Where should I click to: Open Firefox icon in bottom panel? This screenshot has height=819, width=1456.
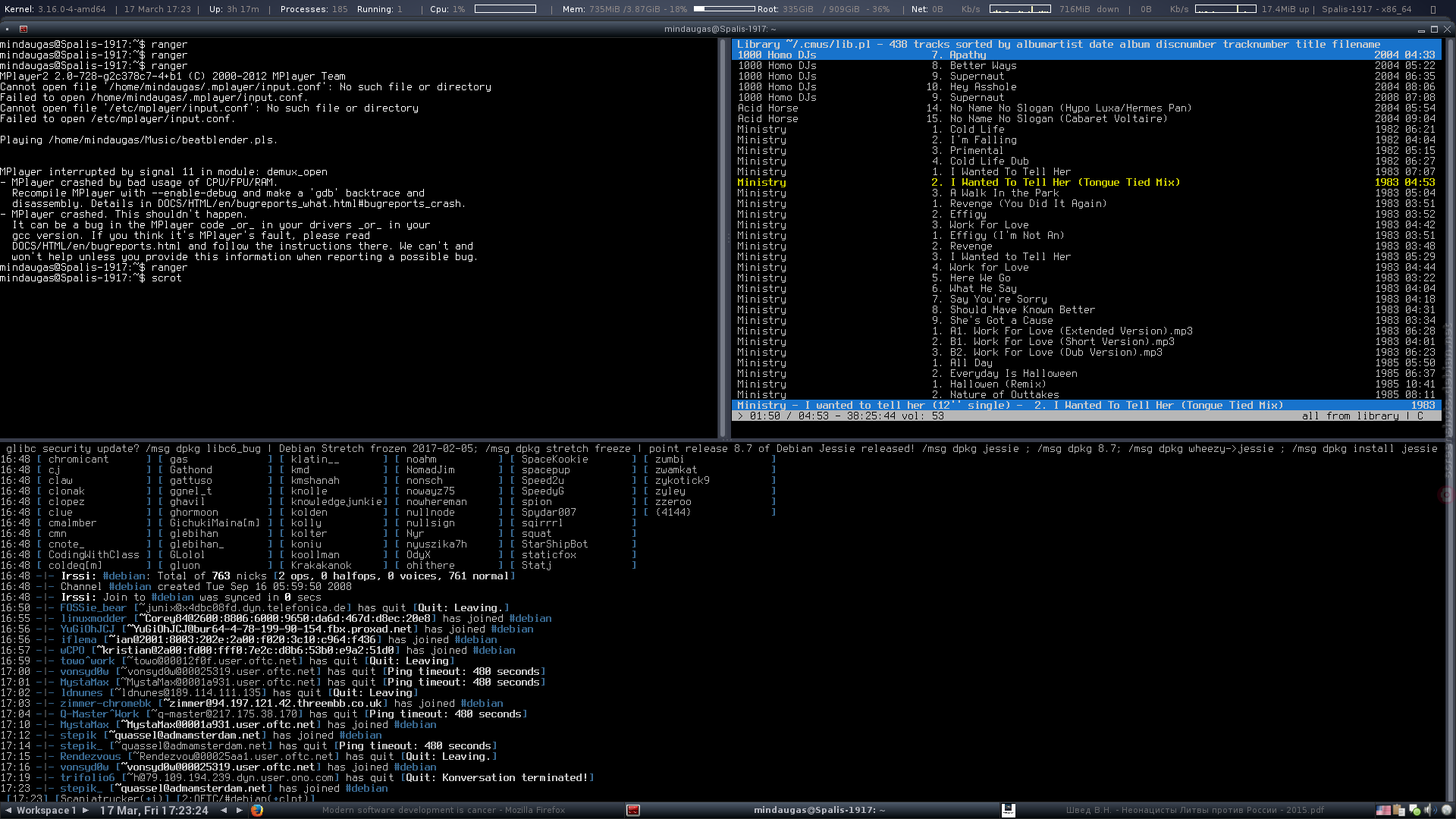pos(257,810)
